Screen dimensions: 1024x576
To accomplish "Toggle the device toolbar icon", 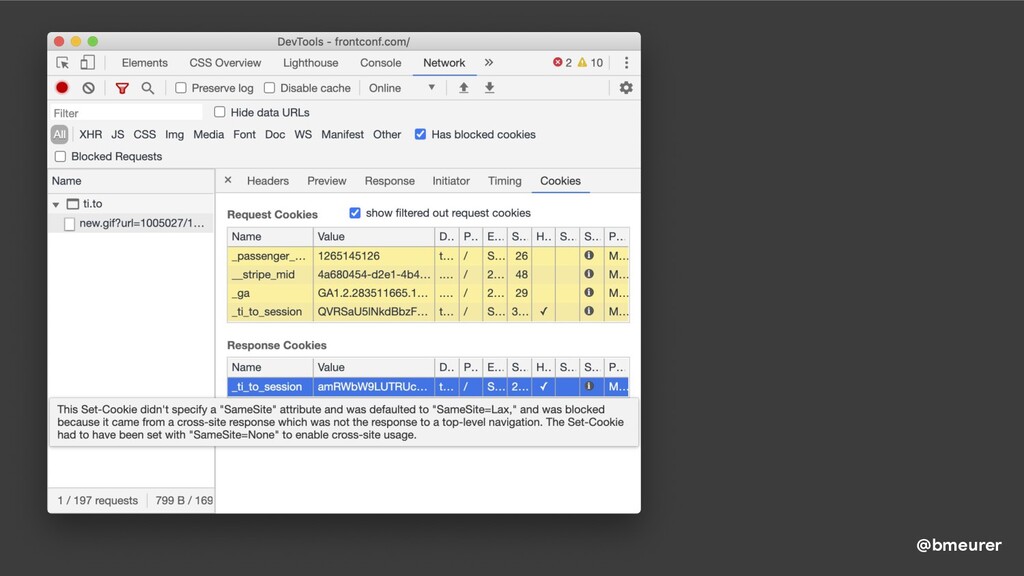I will pos(87,63).
